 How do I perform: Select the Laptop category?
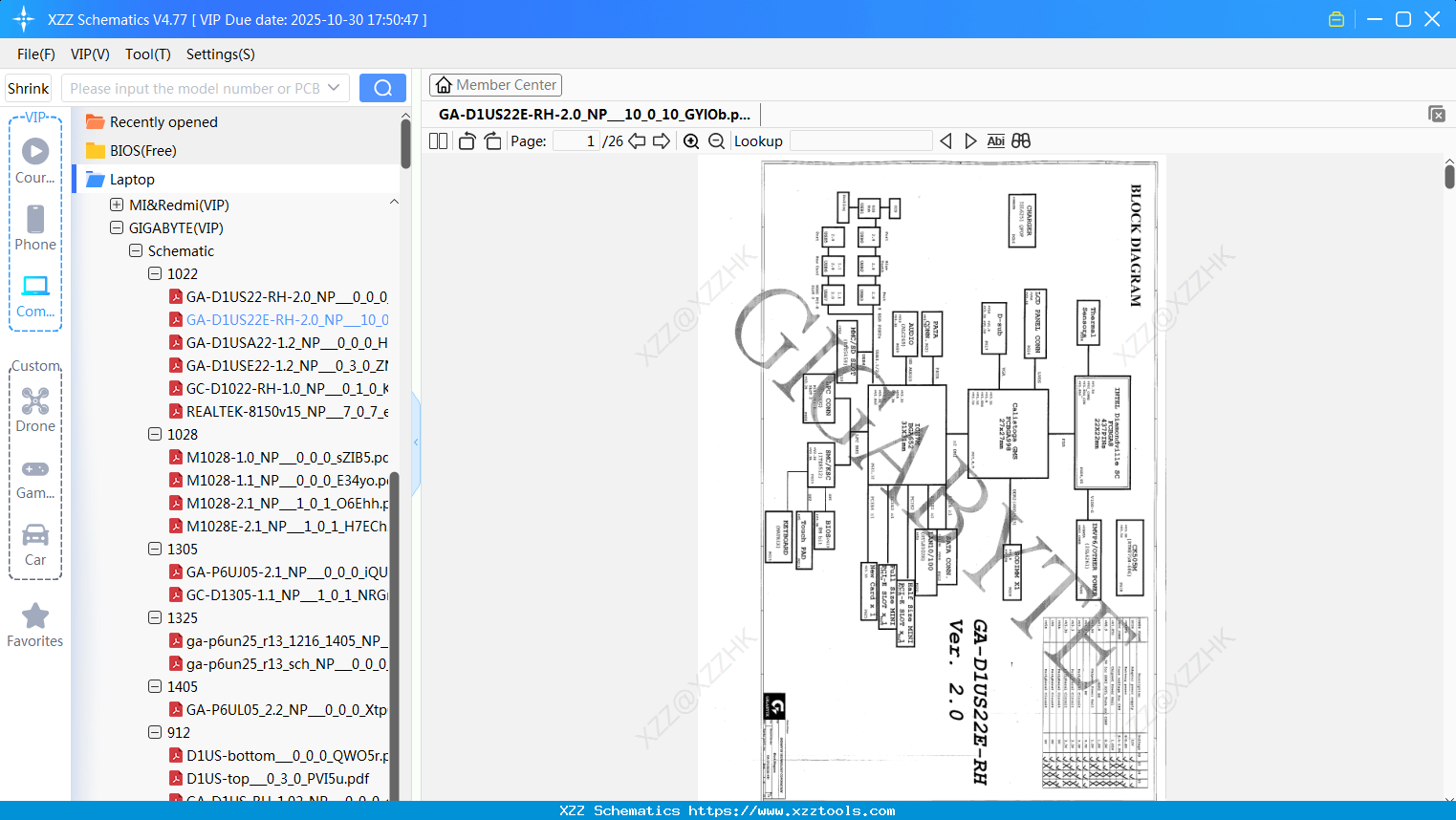pyautogui.click(x=132, y=180)
